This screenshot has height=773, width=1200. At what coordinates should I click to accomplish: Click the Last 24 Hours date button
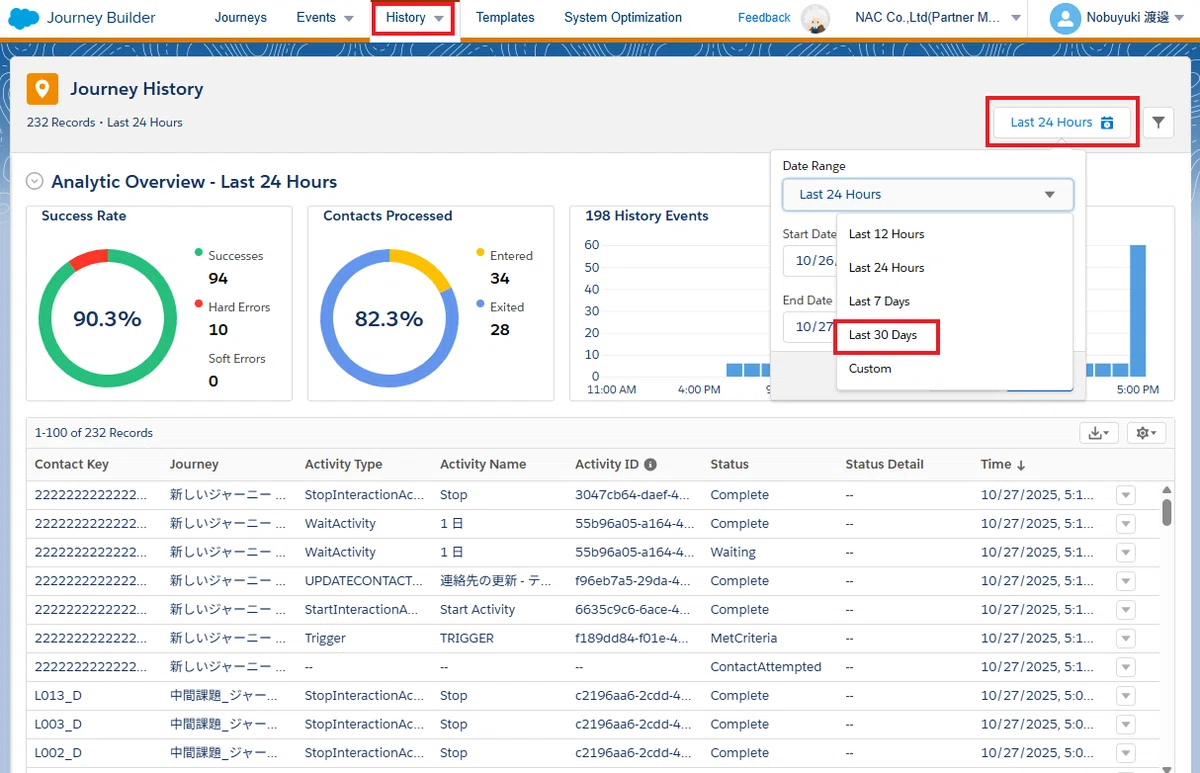[x=1062, y=122]
